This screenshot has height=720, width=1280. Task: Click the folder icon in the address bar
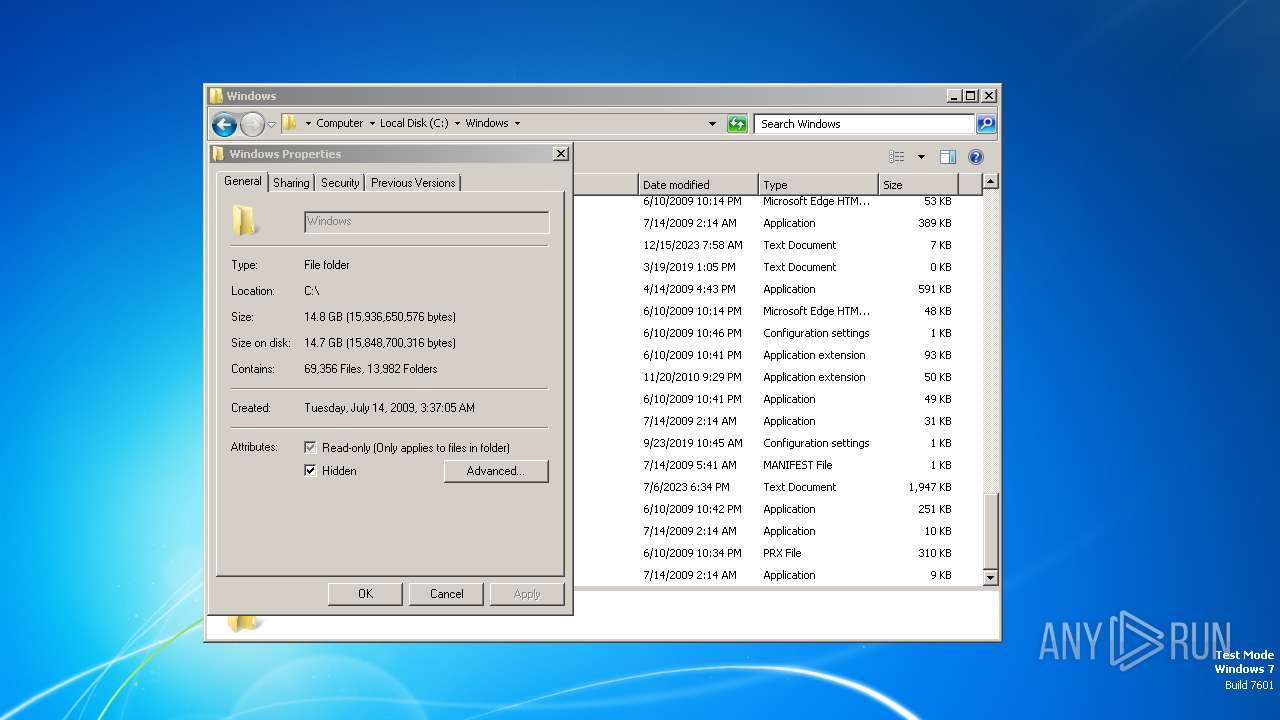(x=290, y=123)
